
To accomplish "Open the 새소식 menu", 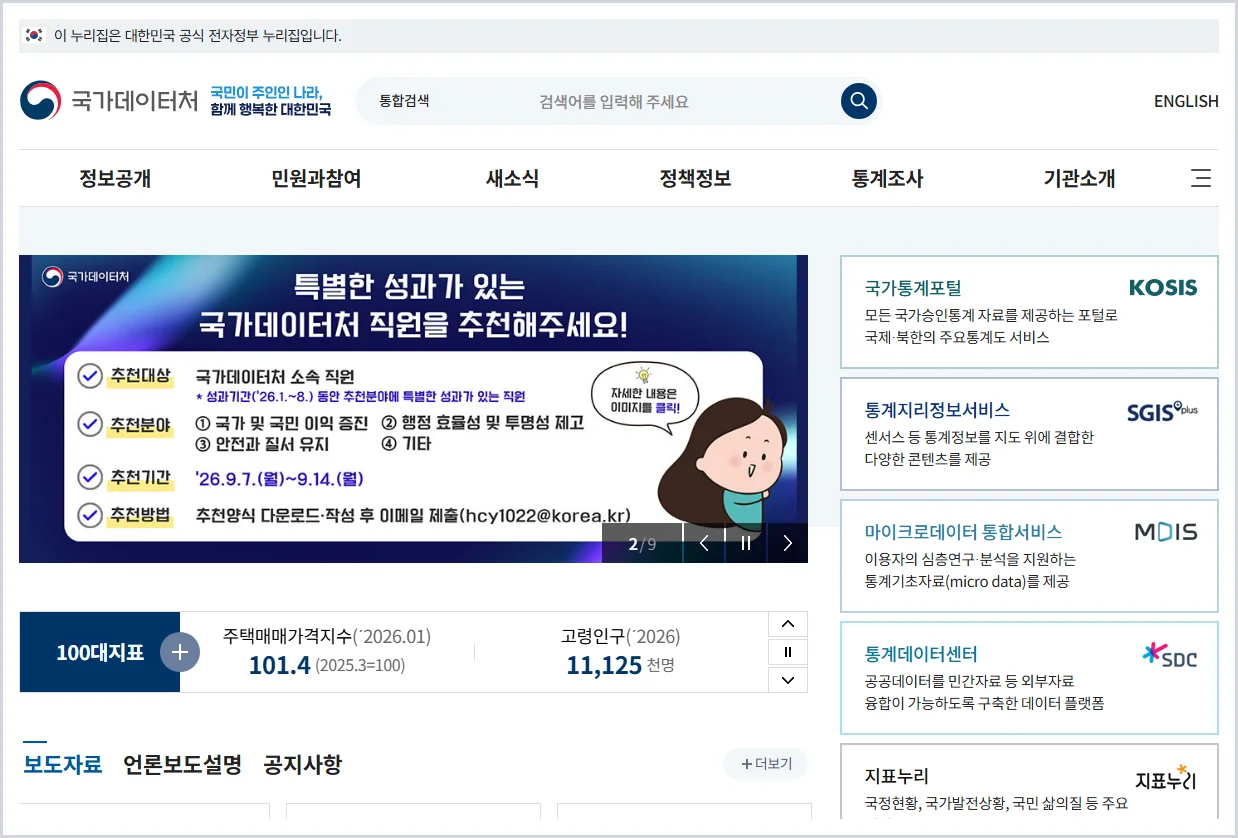I will tap(512, 179).
